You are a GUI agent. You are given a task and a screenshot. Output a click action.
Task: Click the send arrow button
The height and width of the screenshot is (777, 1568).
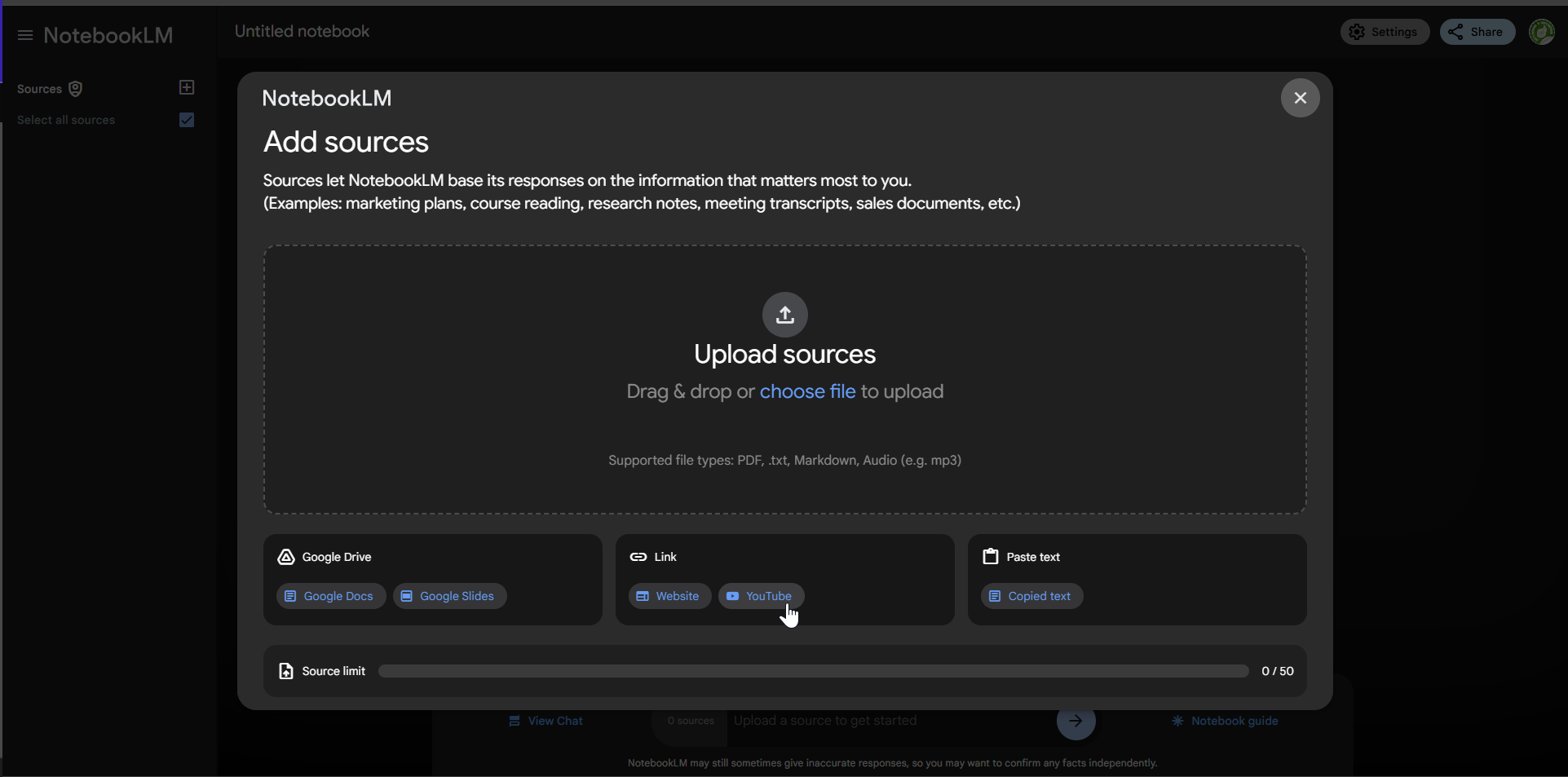pos(1076,721)
